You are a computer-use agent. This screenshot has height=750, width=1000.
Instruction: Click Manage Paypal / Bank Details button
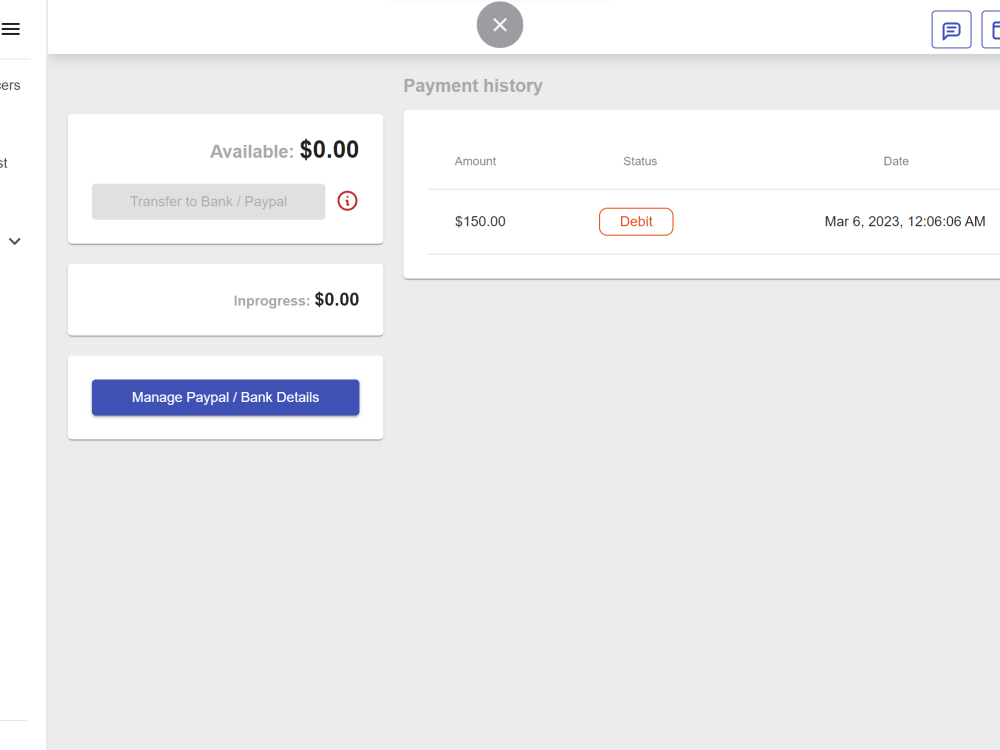(225, 397)
